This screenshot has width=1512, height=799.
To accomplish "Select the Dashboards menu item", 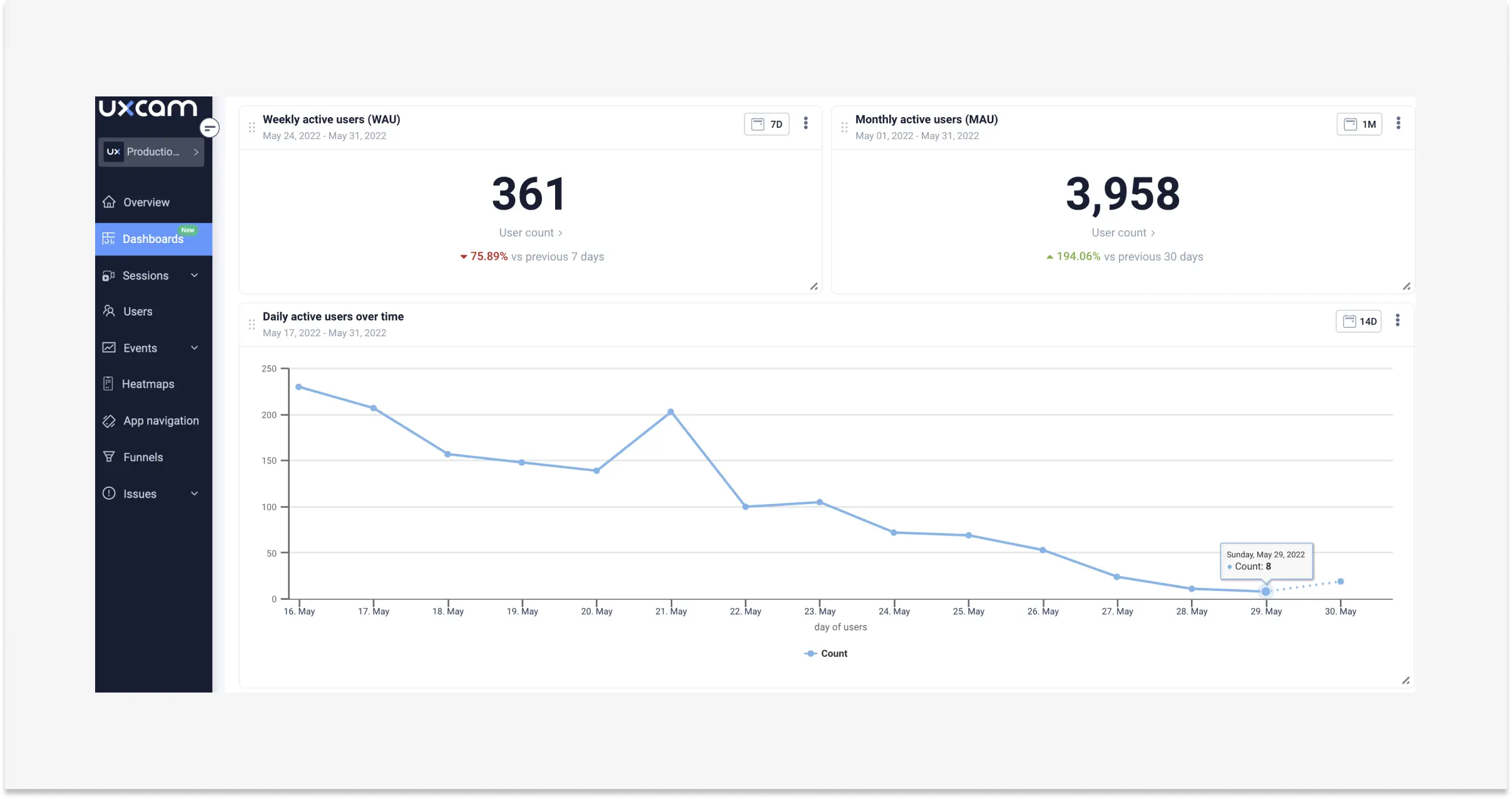I will pos(153,239).
